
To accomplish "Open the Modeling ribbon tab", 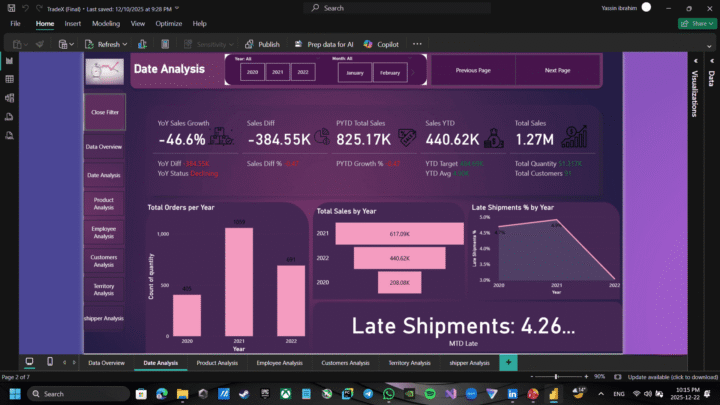I will [x=106, y=23].
